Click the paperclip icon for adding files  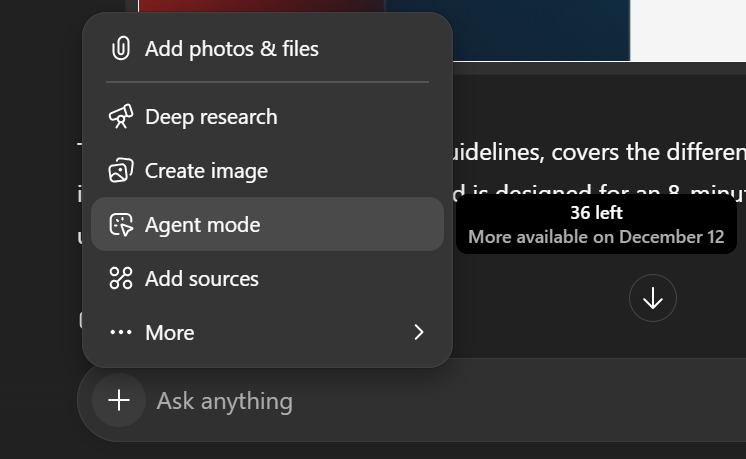coord(120,48)
